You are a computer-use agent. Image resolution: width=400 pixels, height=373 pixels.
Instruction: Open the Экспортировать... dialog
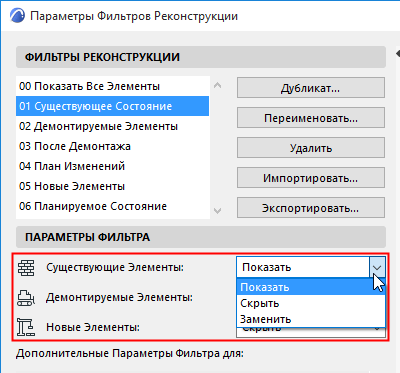[x=311, y=208]
